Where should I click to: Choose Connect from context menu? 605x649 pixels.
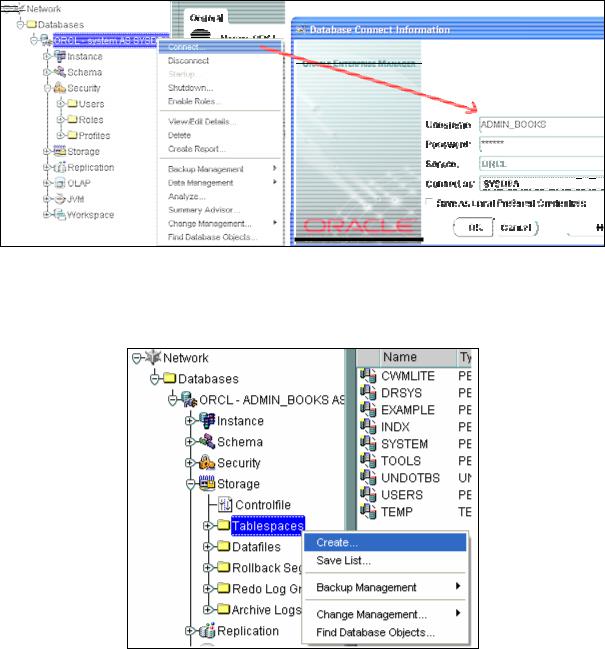[x=221, y=47]
